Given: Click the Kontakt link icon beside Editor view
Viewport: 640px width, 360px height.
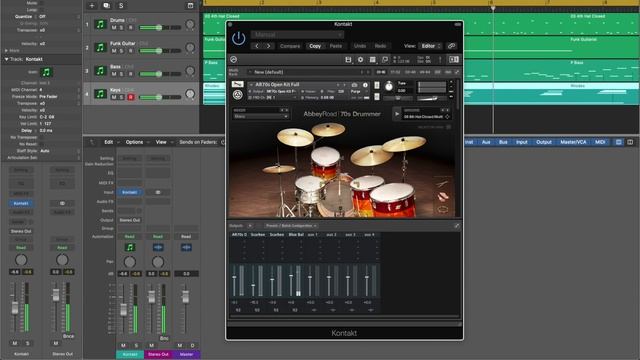Looking at the screenshot, I should tap(451, 46).
